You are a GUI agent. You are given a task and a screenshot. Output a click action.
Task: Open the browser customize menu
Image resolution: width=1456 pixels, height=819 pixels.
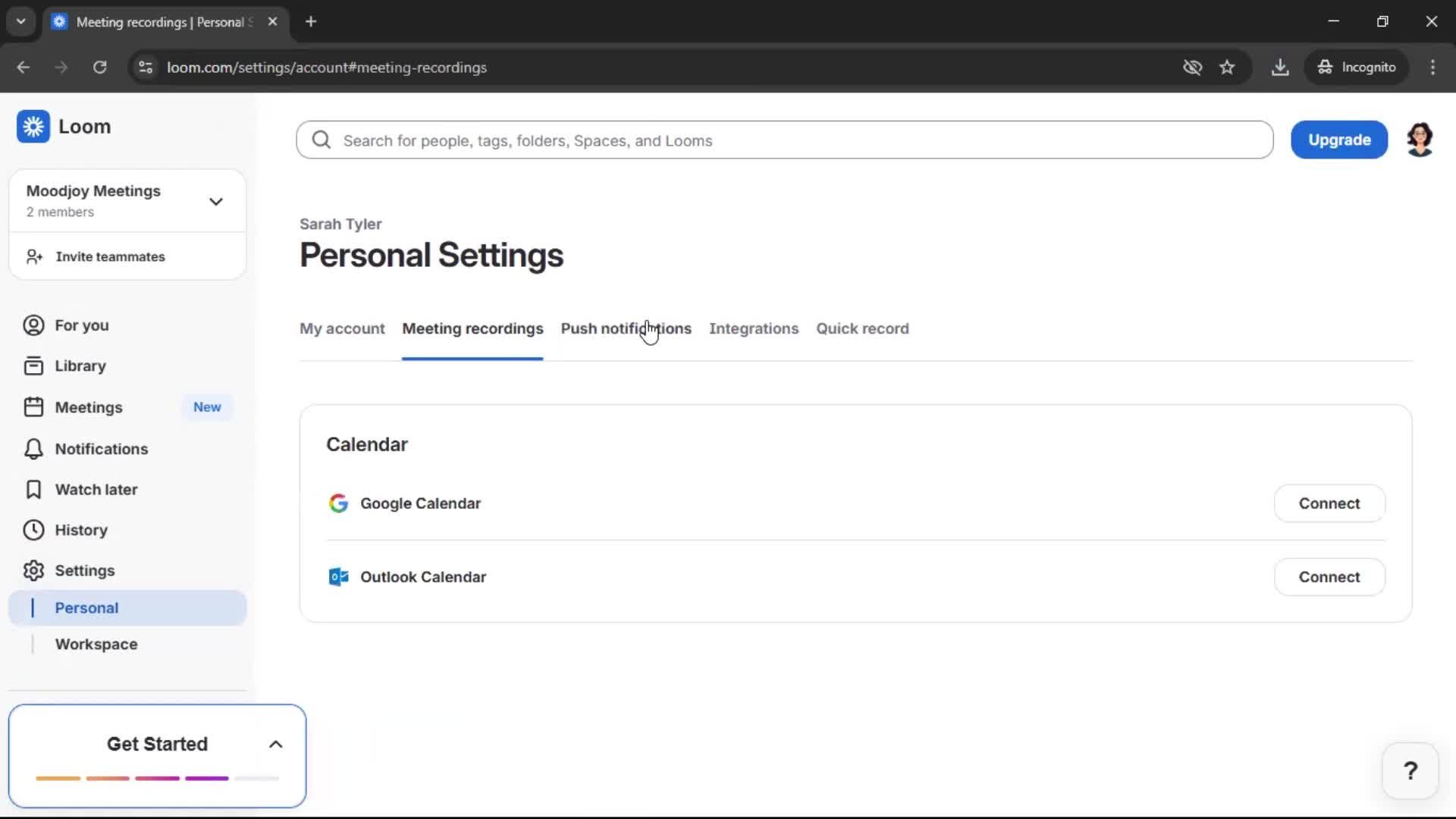(x=1432, y=67)
